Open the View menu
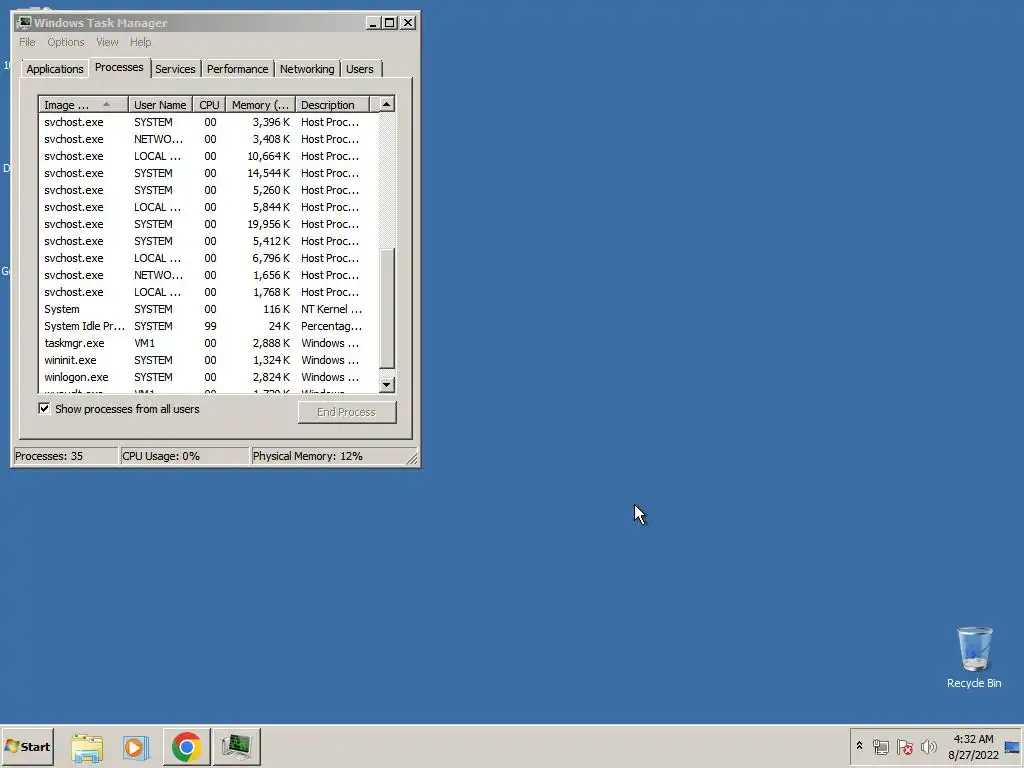 pos(107,42)
